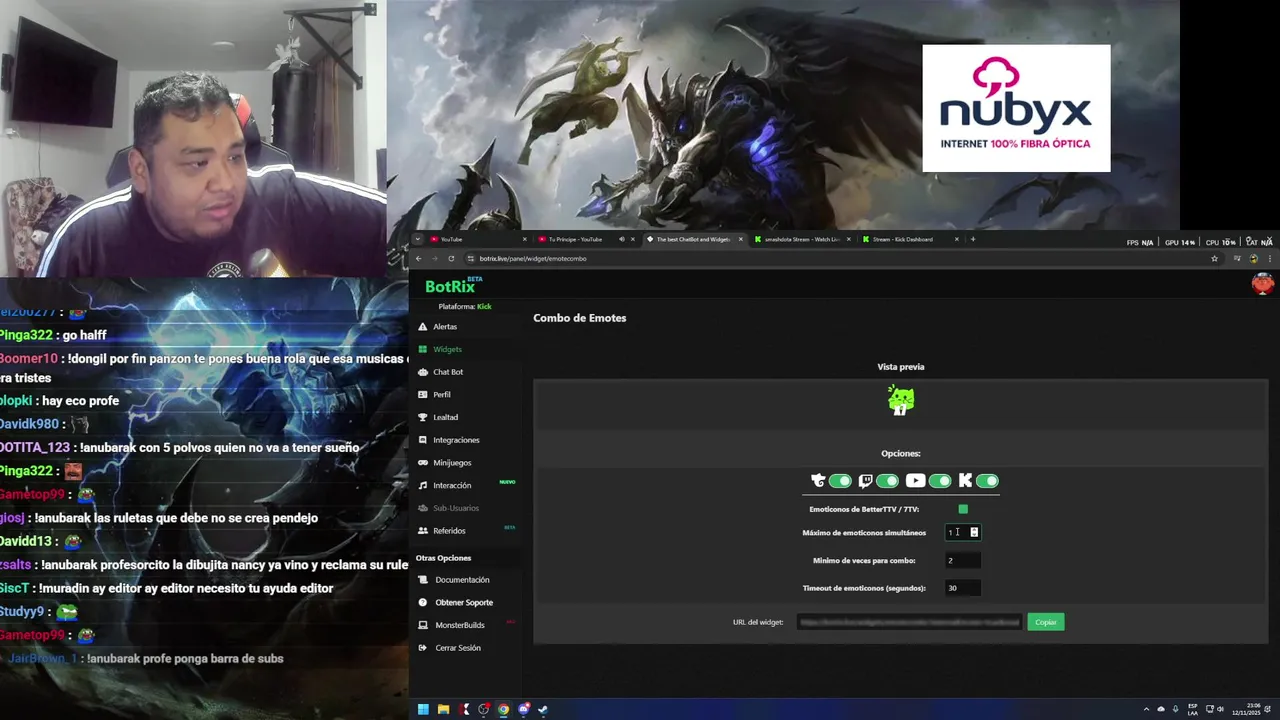
Task: Open Interacción in the sidebar
Action: (x=452, y=485)
